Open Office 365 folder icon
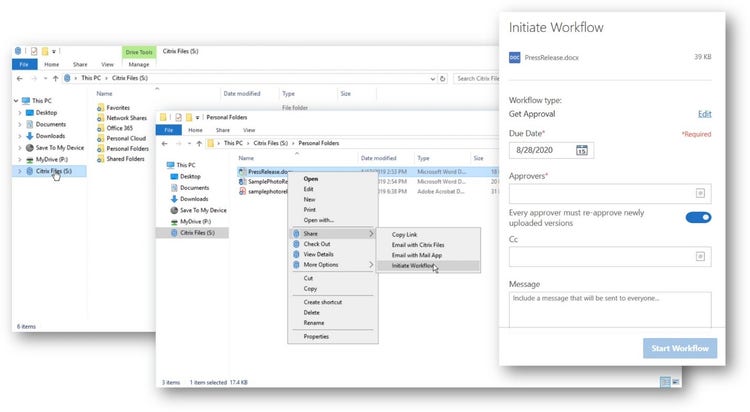This screenshot has width=750, height=412. (100, 128)
